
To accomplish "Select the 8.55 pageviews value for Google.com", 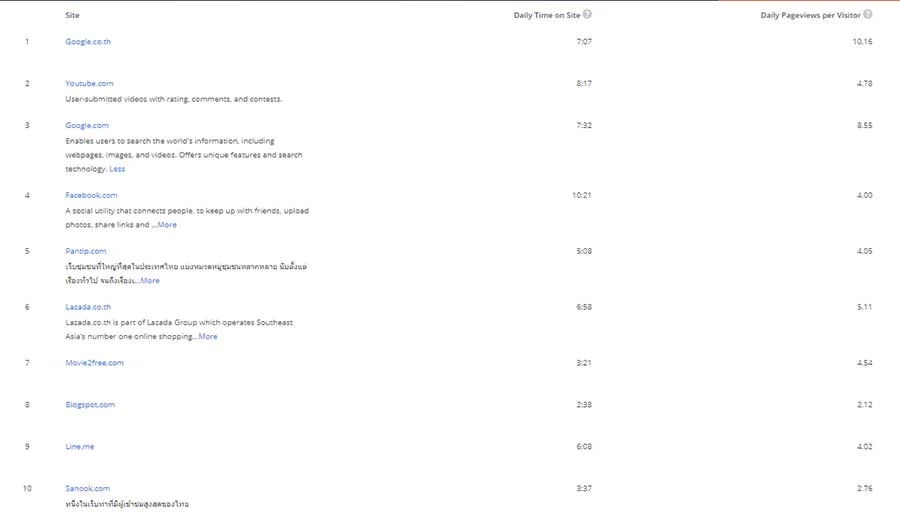I will pyautogui.click(x=864, y=125).
